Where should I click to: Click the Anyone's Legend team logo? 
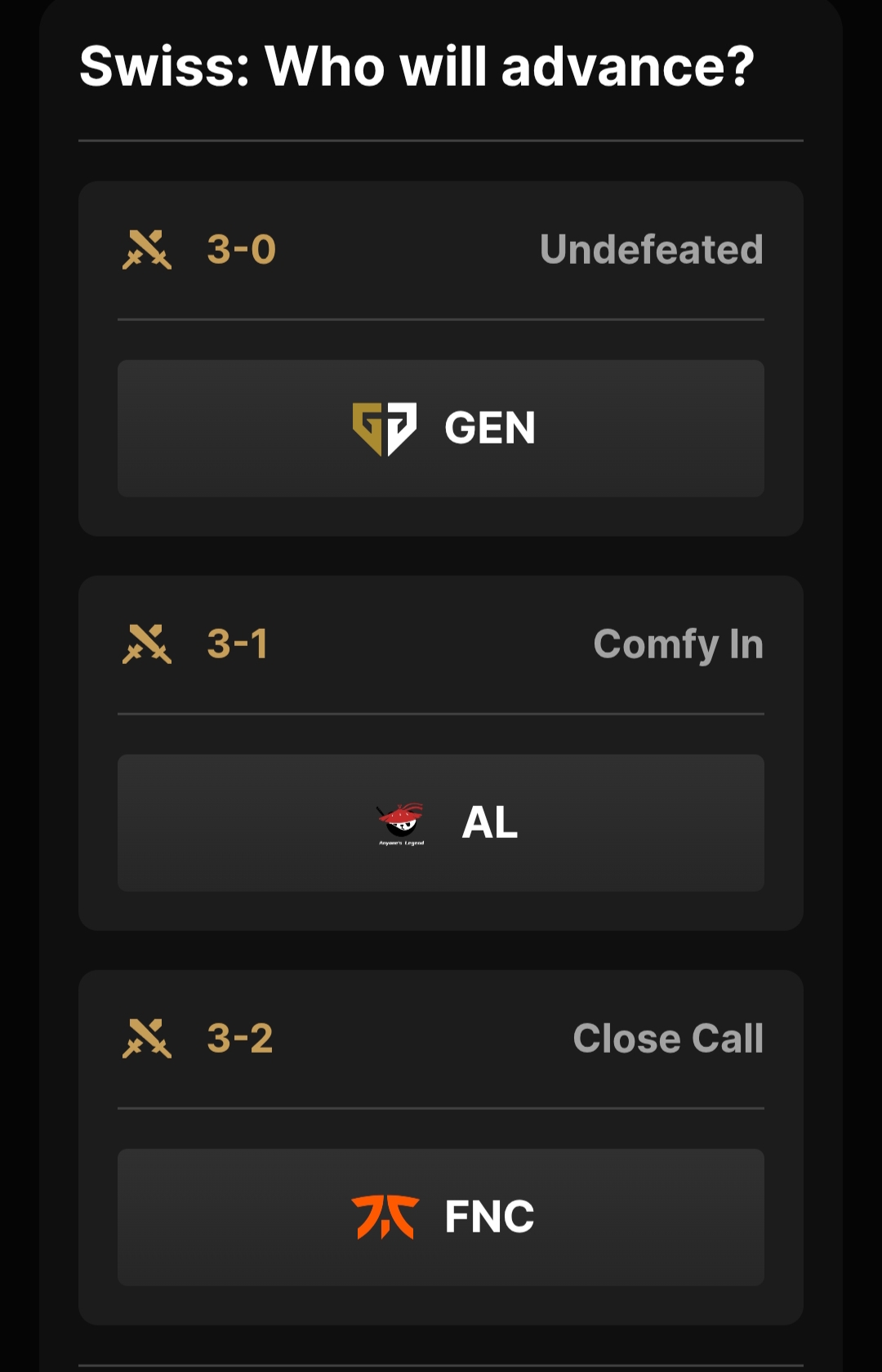tap(401, 823)
